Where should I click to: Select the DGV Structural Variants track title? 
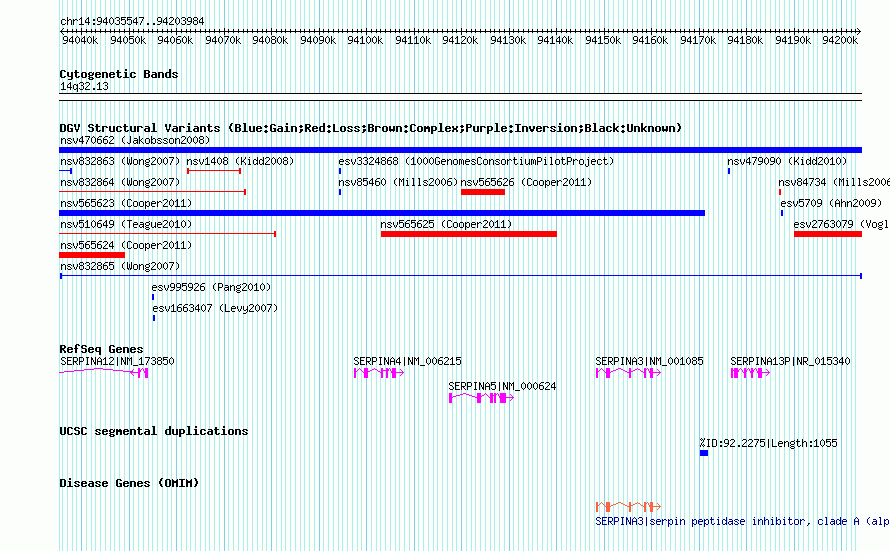tap(371, 128)
